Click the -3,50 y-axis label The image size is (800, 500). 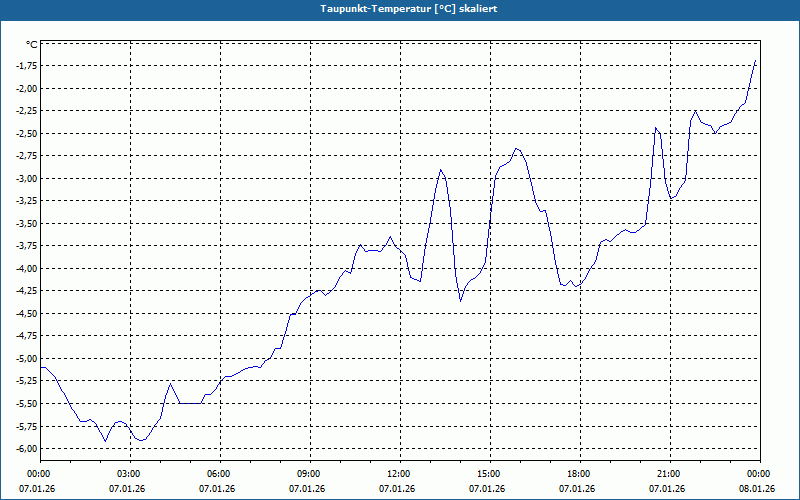[x=28, y=223]
